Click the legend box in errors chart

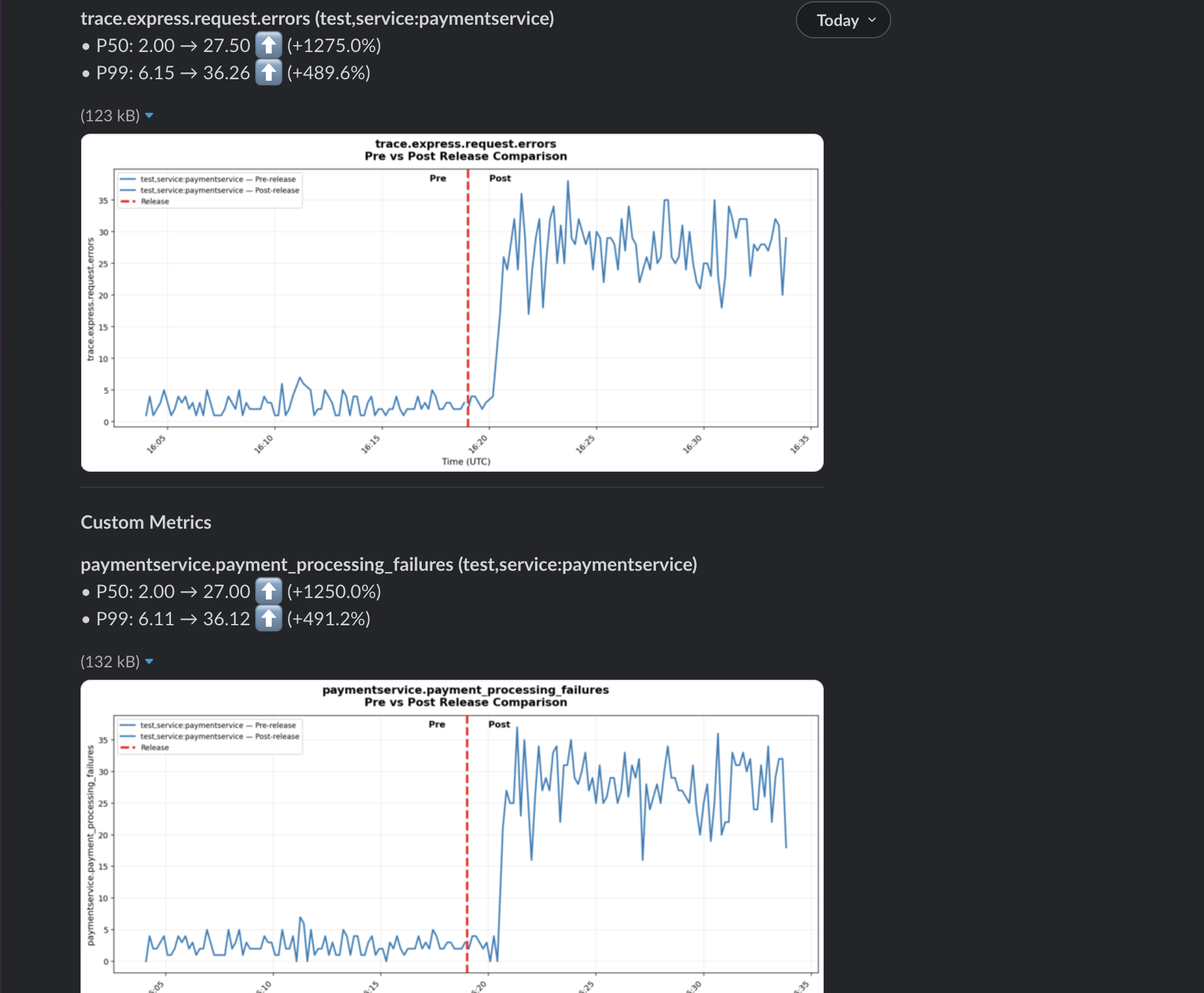click(x=209, y=190)
